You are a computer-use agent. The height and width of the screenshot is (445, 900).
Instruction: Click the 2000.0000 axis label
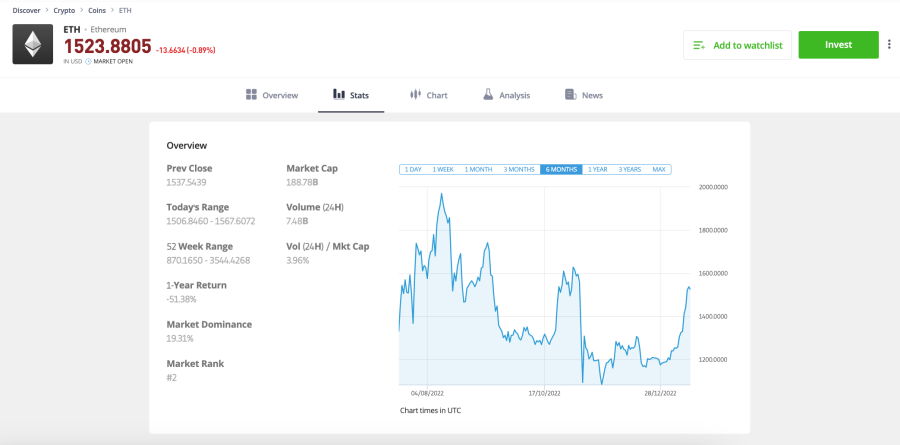click(x=713, y=187)
